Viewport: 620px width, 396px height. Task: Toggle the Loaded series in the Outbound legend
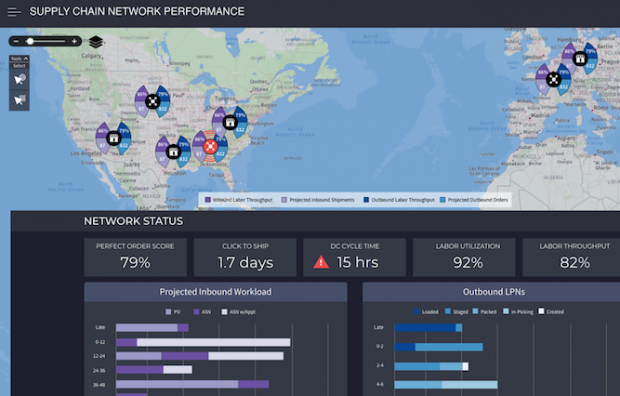click(426, 312)
